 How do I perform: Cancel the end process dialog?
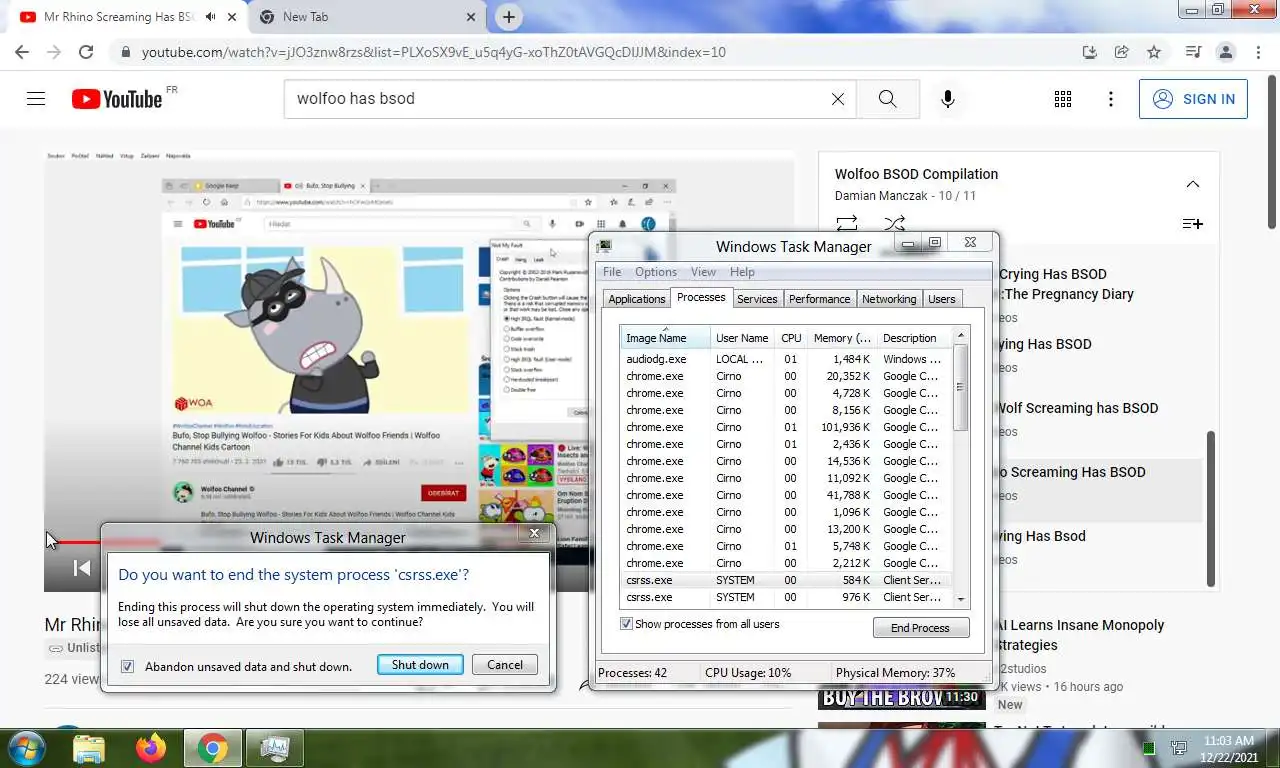[505, 665]
